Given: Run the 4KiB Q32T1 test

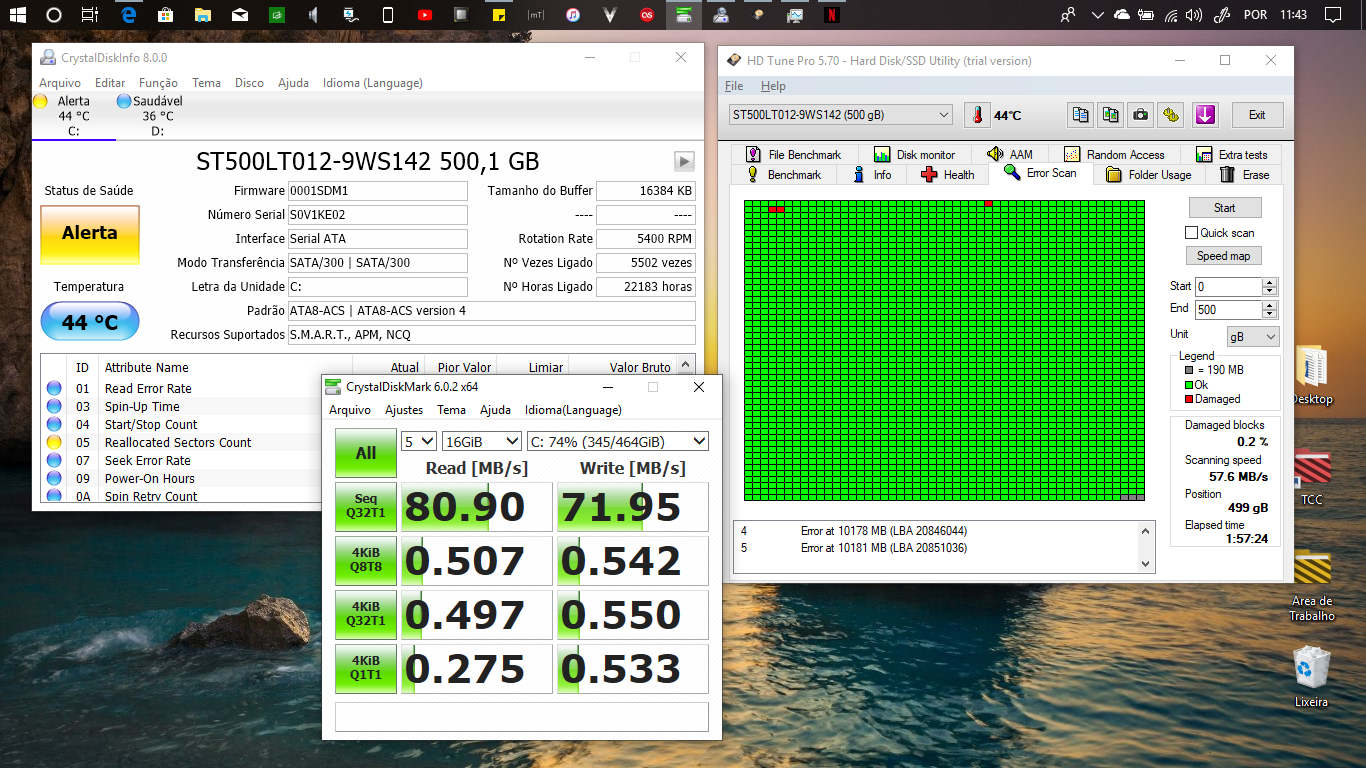Looking at the screenshot, I should (366, 615).
